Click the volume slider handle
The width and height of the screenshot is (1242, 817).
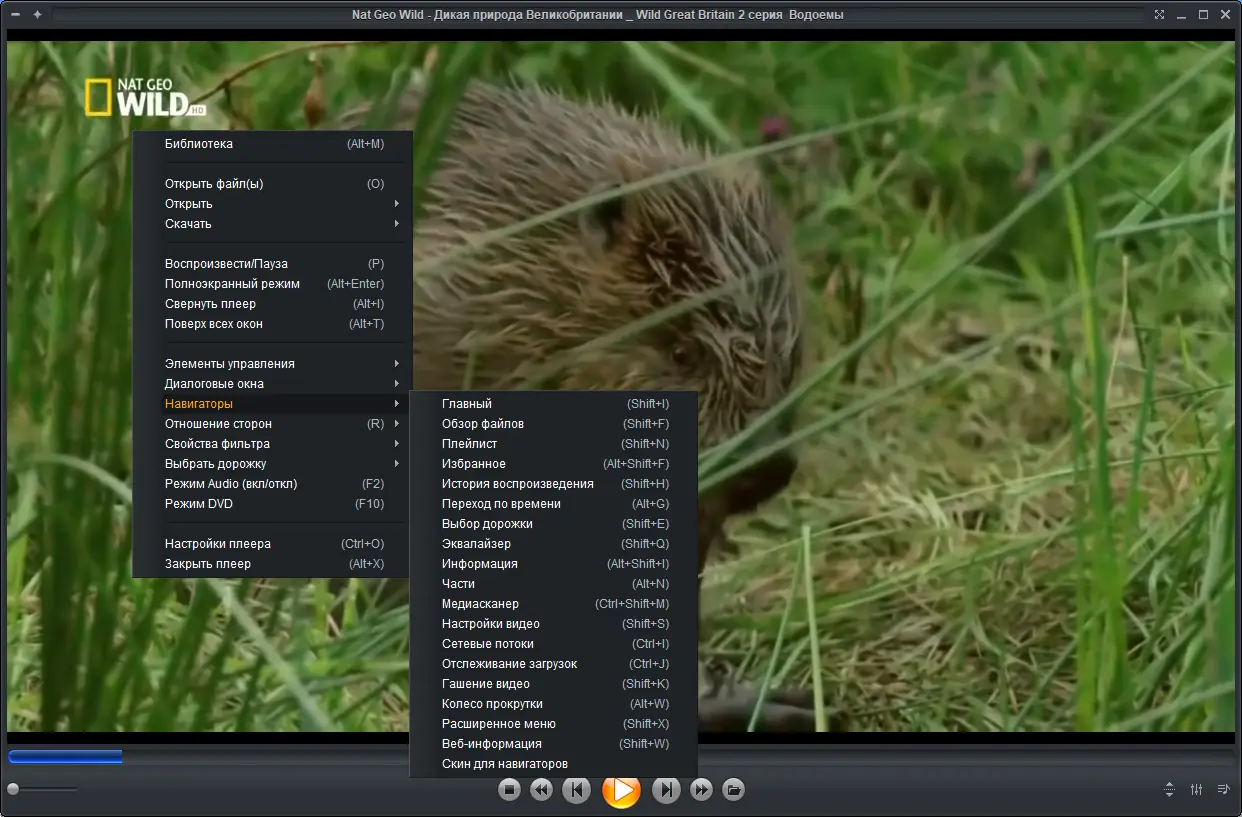tap(12, 790)
